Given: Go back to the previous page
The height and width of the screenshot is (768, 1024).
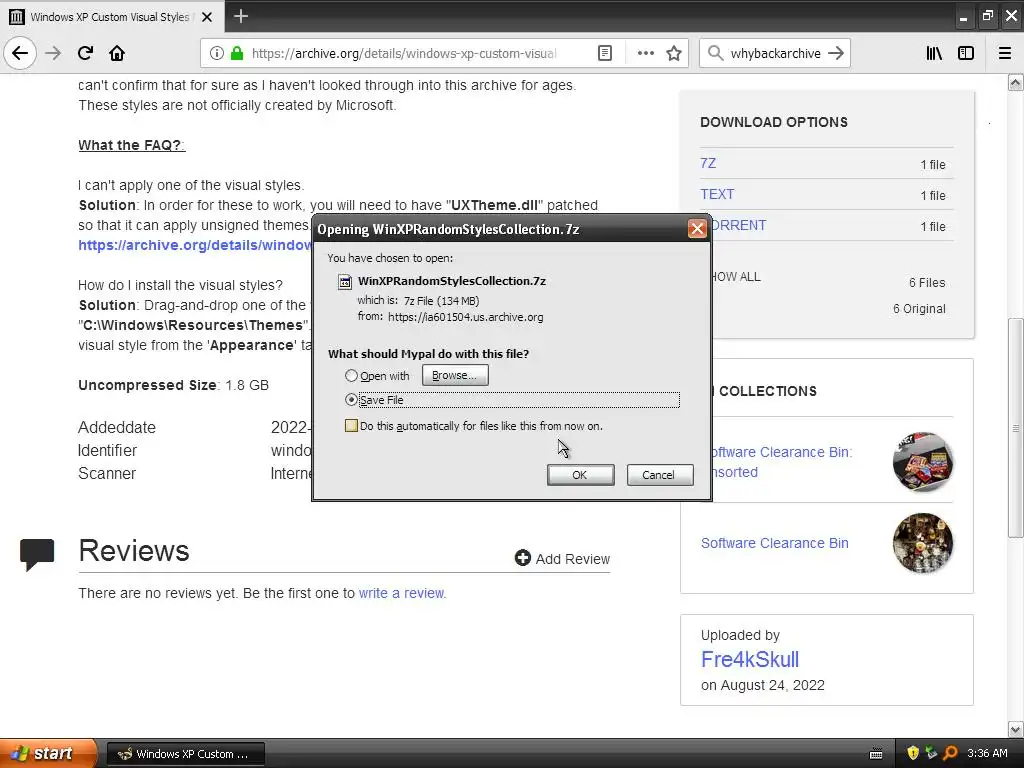Looking at the screenshot, I should coord(20,53).
